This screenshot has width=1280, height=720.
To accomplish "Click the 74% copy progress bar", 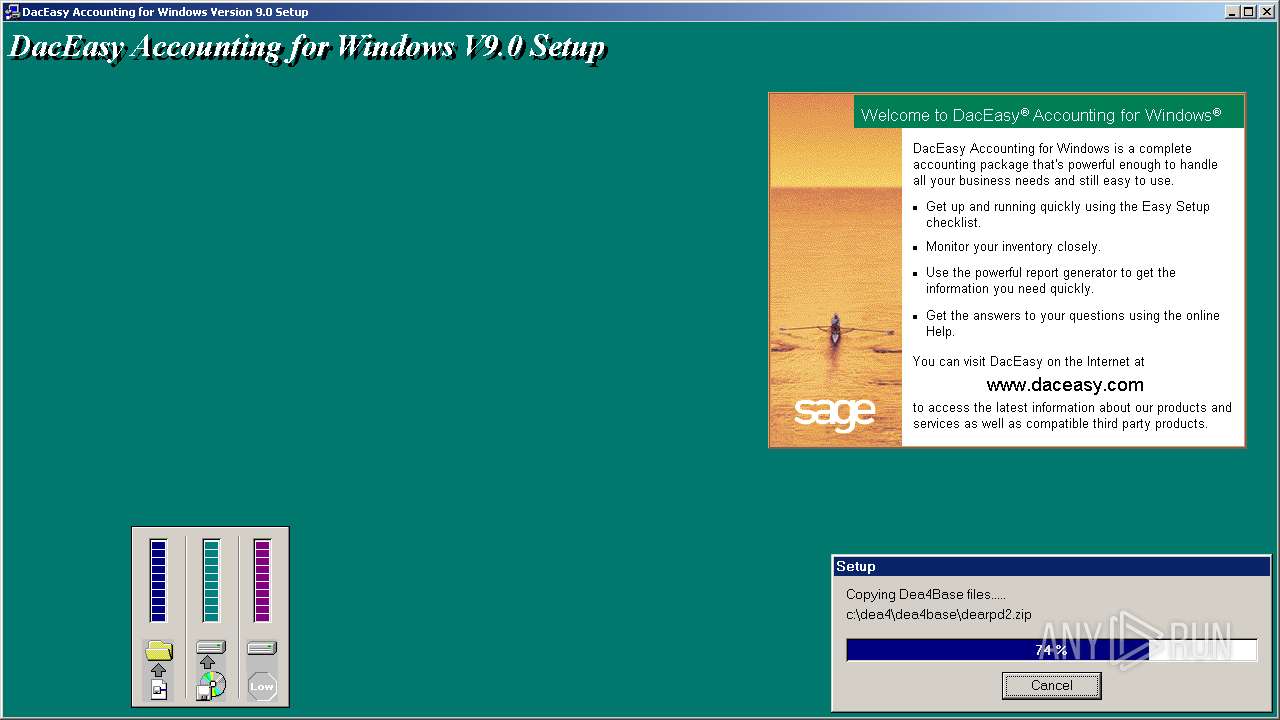I will point(1051,650).
